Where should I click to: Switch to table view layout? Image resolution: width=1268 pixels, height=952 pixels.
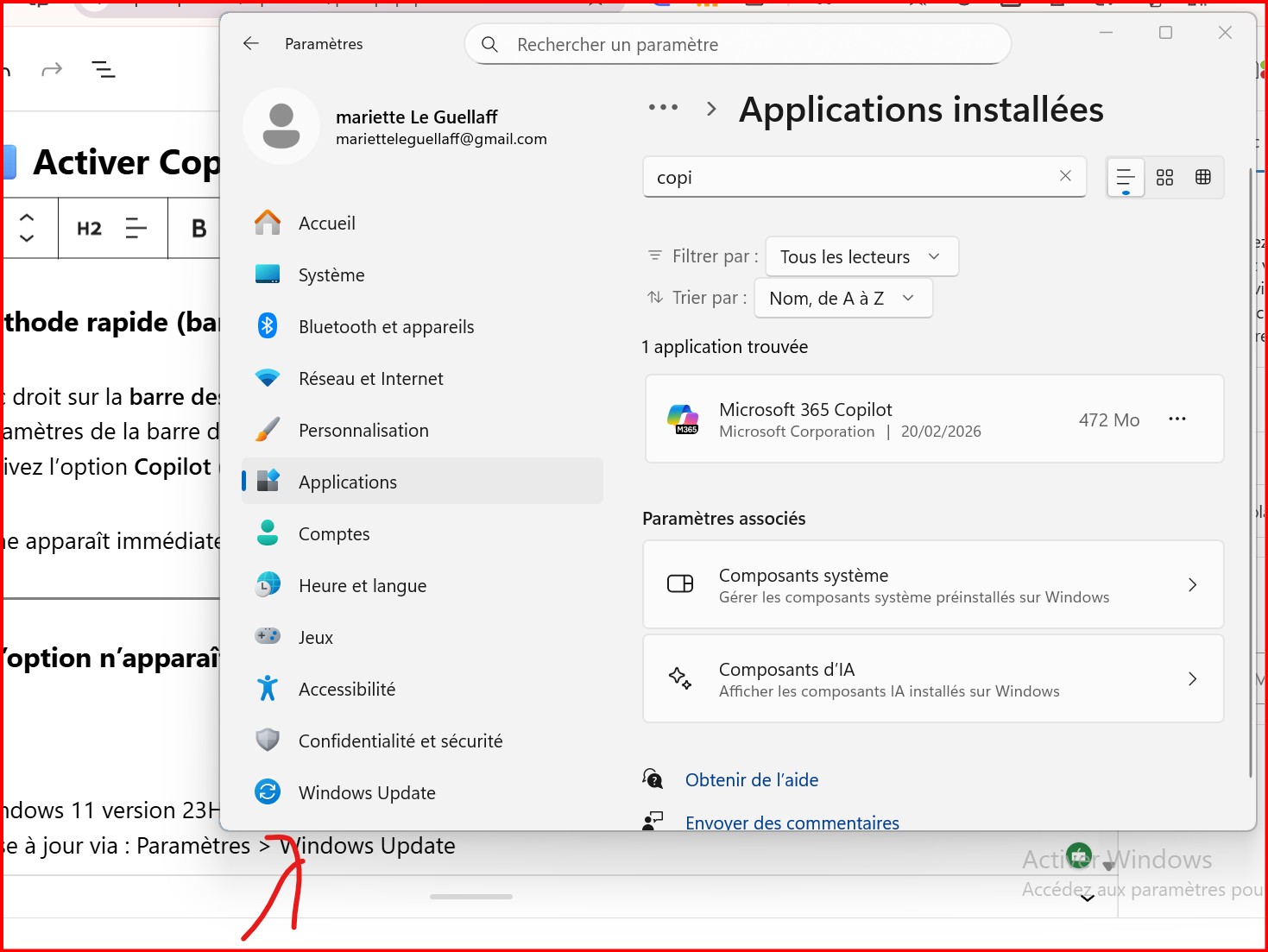[x=1203, y=178]
